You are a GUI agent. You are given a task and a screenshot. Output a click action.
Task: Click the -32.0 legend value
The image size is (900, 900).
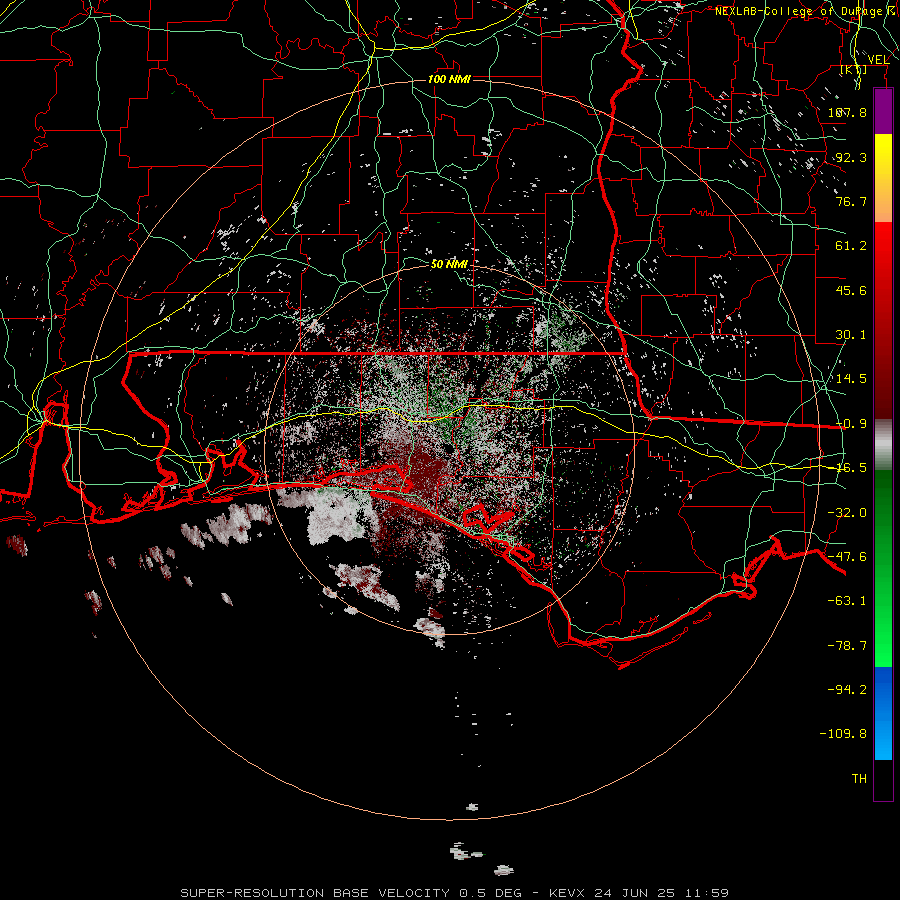click(x=847, y=513)
